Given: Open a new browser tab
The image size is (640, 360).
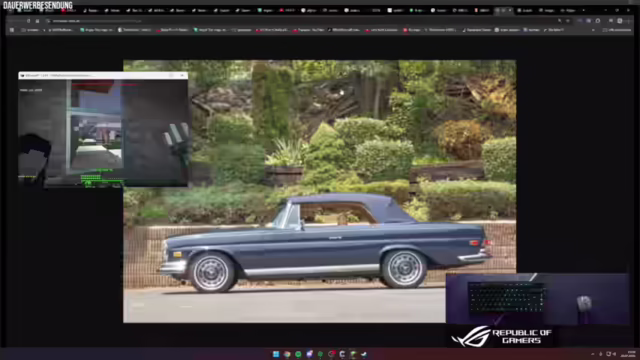Looking at the screenshot, I should (x=584, y=10).
